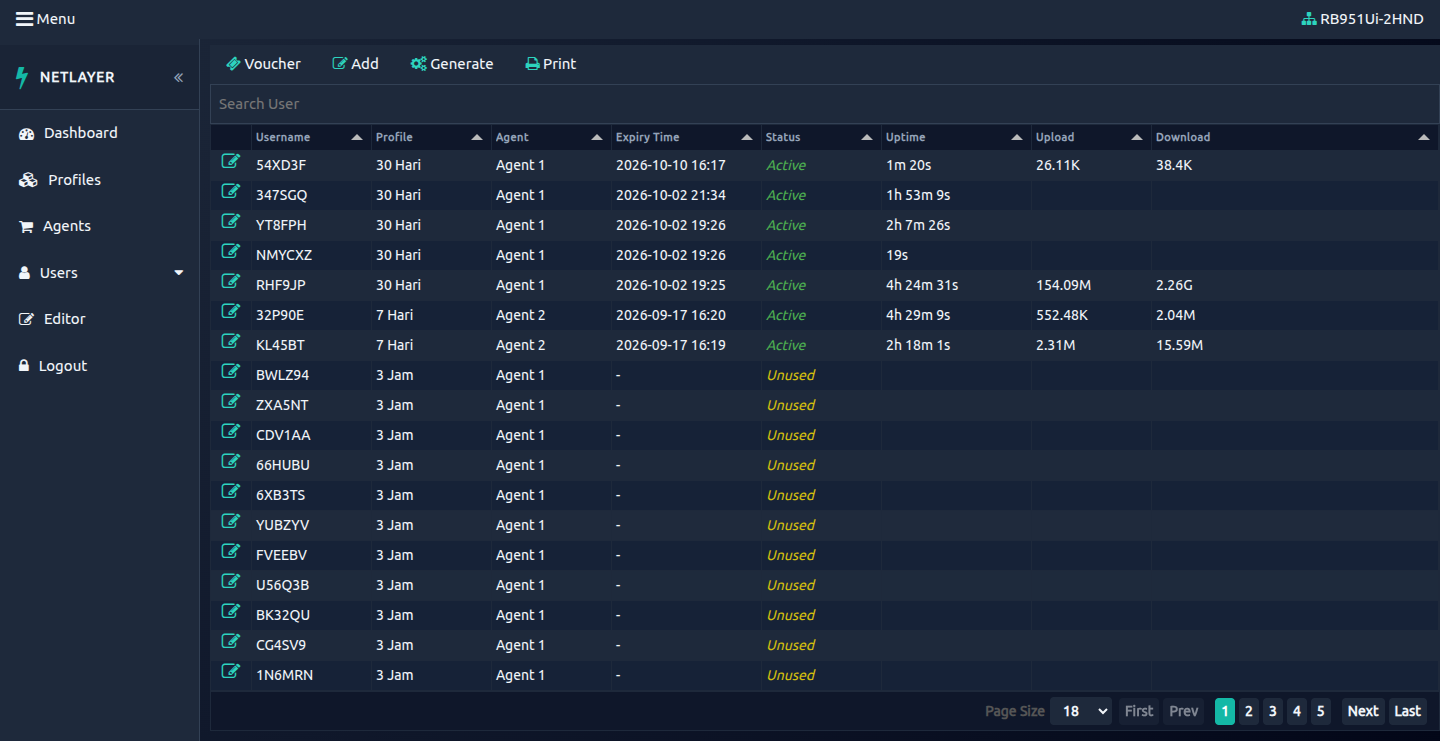Click the Add user button
Screen dimensions: 1440x741
tap(356, 64)
